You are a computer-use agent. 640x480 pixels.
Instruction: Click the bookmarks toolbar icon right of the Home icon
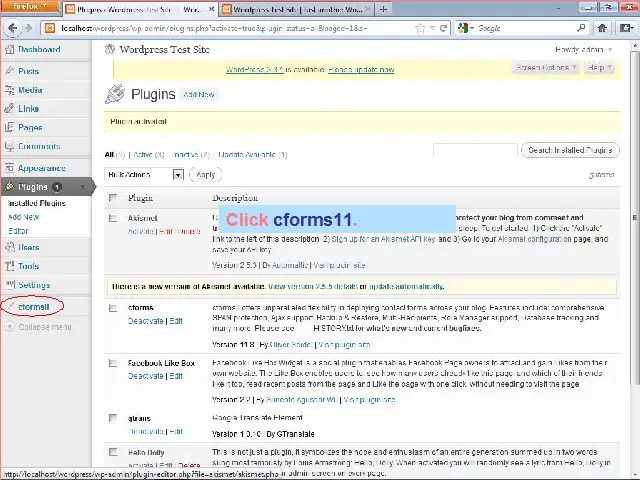[x=627, y=28]
